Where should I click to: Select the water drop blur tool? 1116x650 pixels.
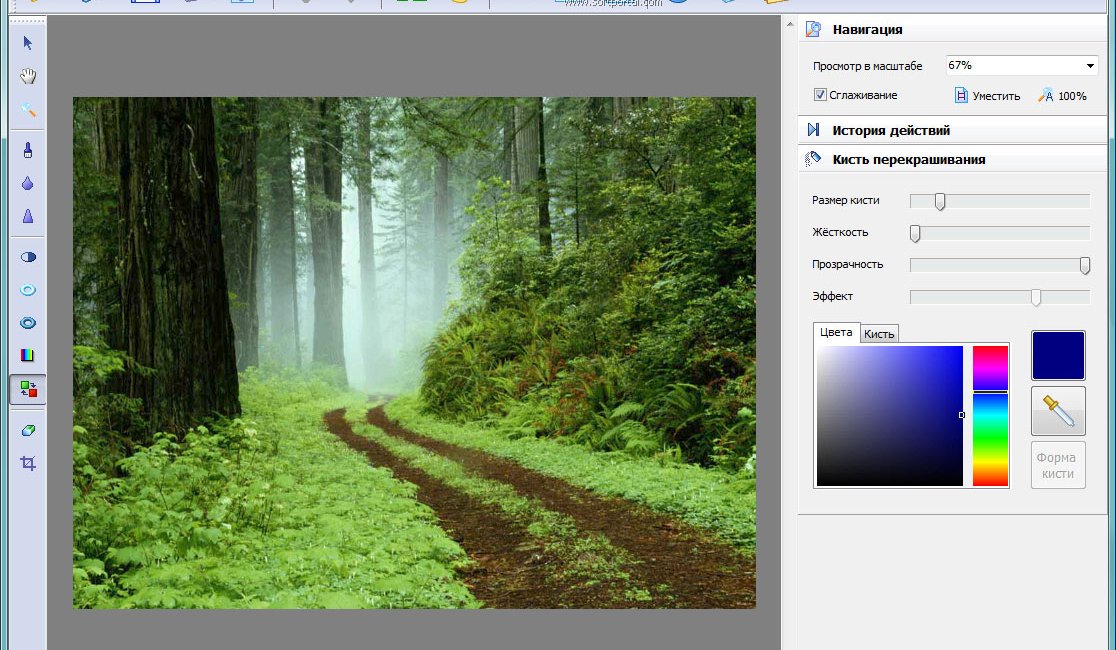click(28, 183)
